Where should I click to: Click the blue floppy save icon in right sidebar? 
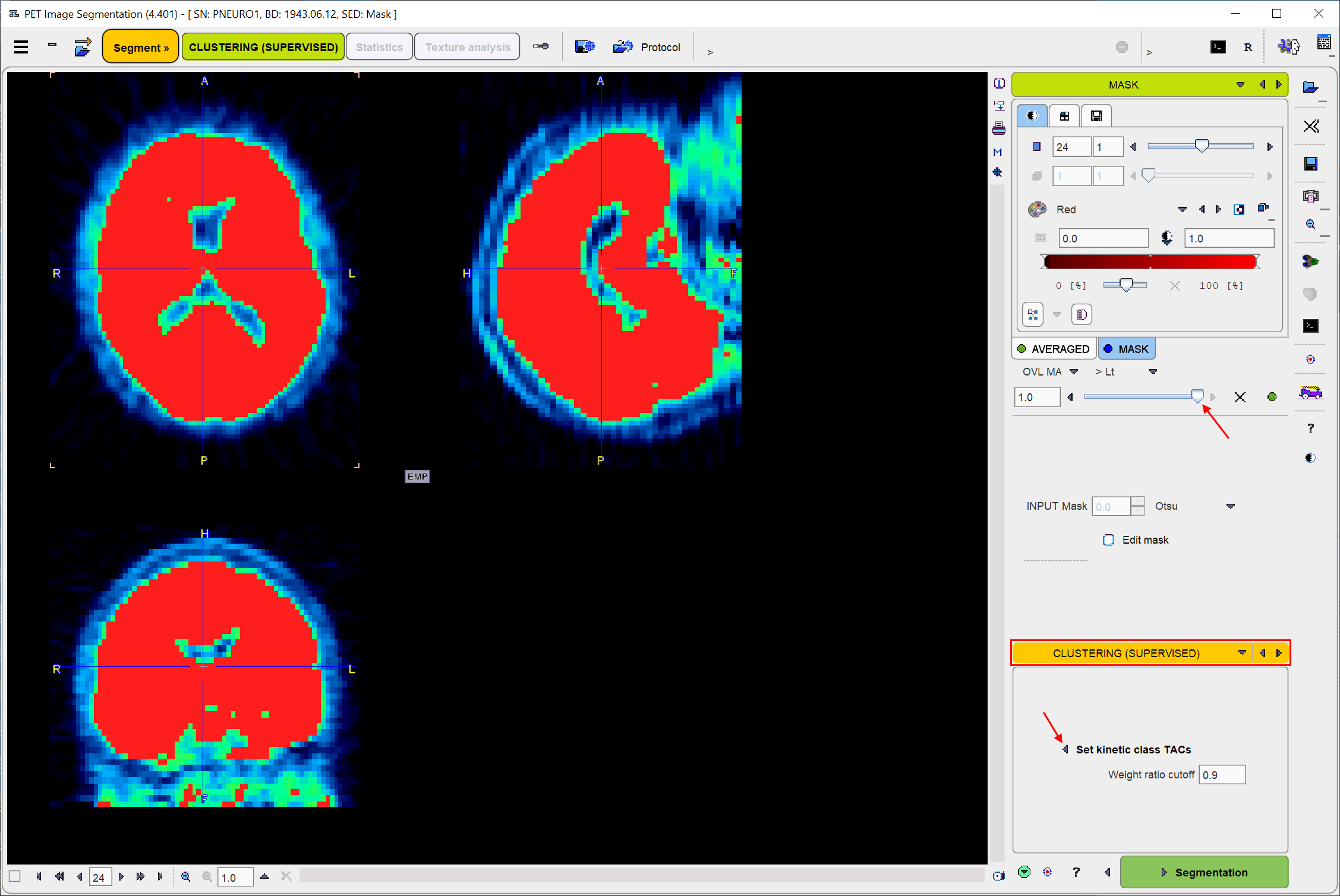(x=1310, y=163)
